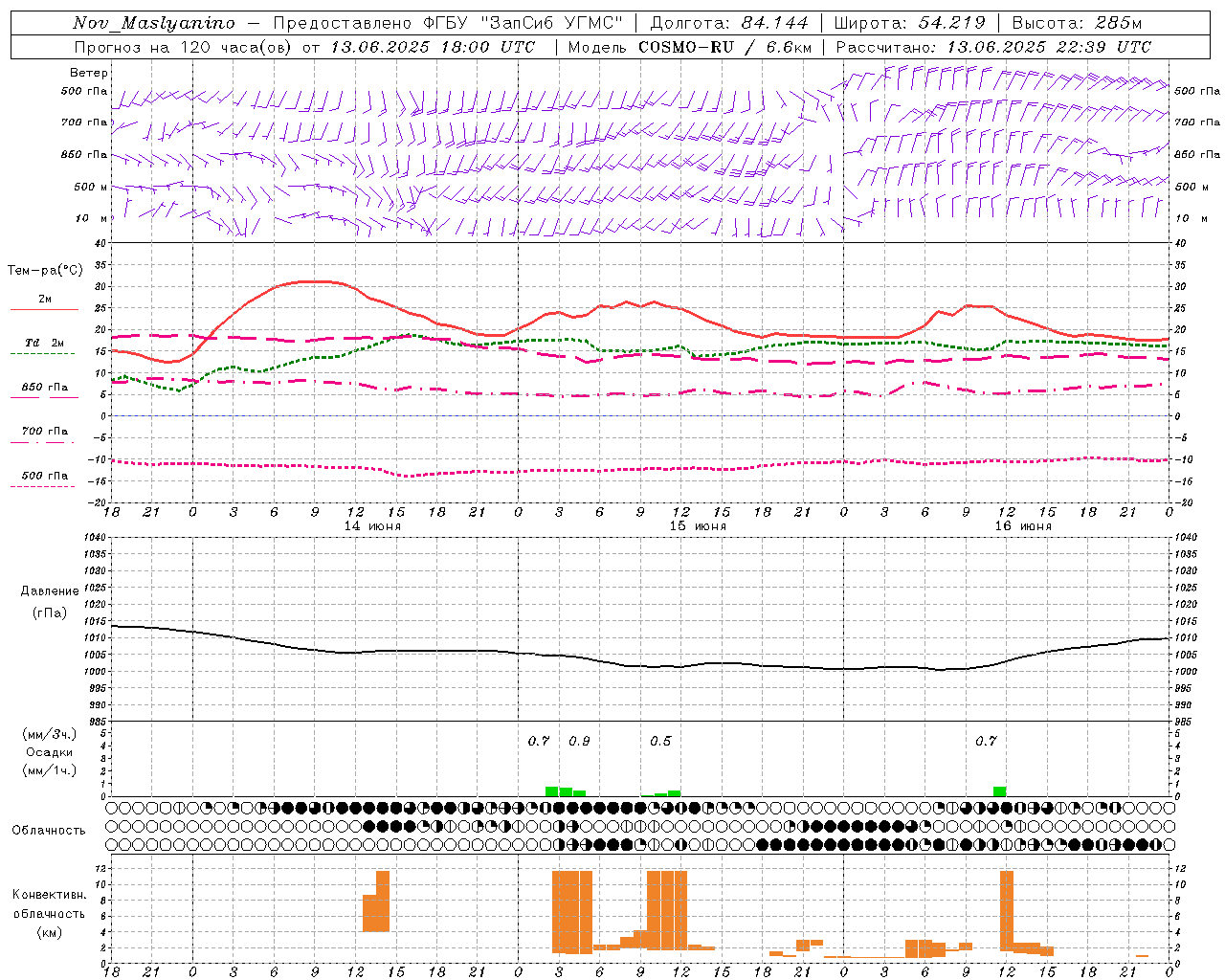The image size is (1225, 980).
Task: Select the latitude value Широта: 54.219
Action: coord(909,23)
